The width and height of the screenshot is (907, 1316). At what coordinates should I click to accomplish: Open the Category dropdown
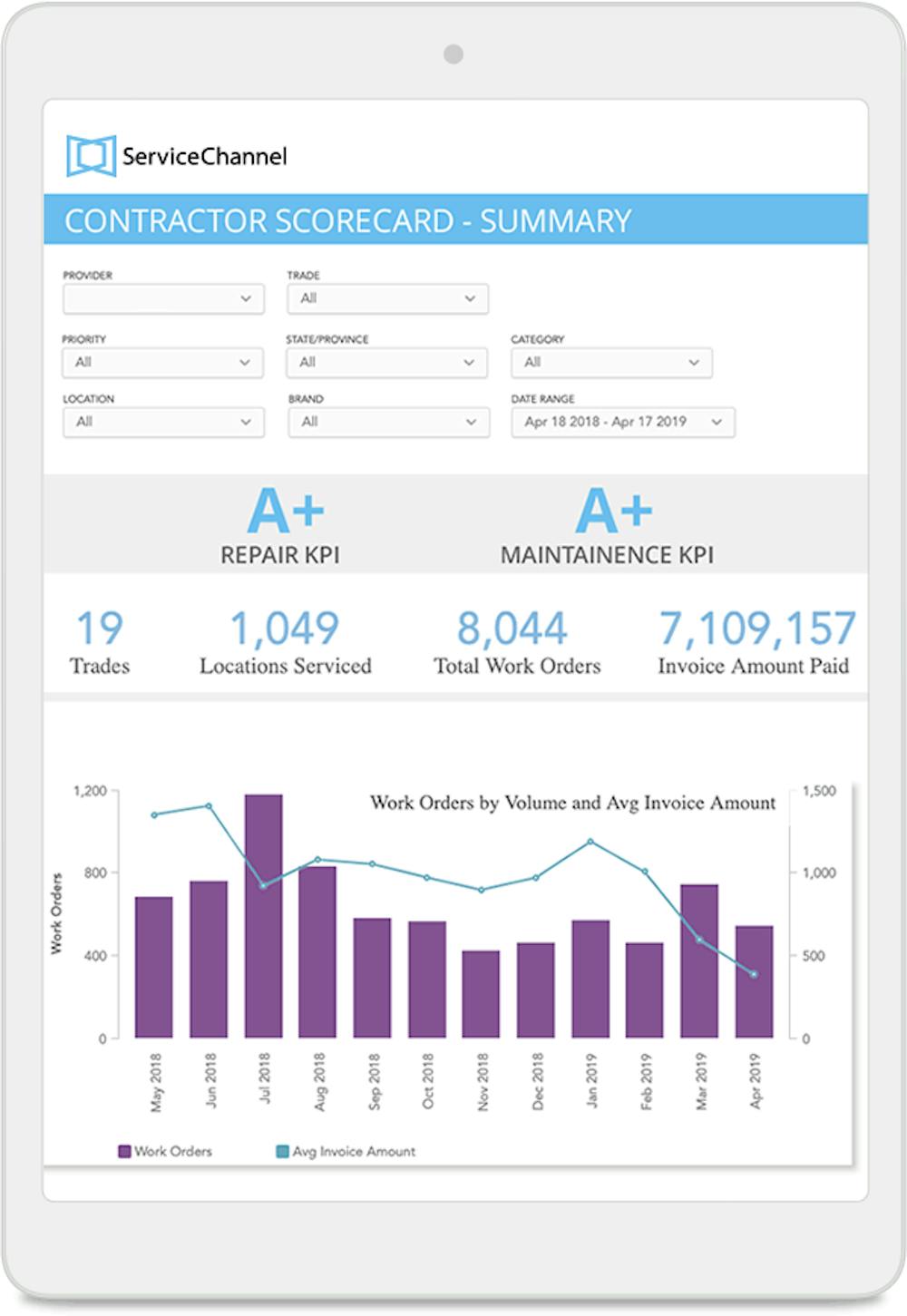click(611, 362)
